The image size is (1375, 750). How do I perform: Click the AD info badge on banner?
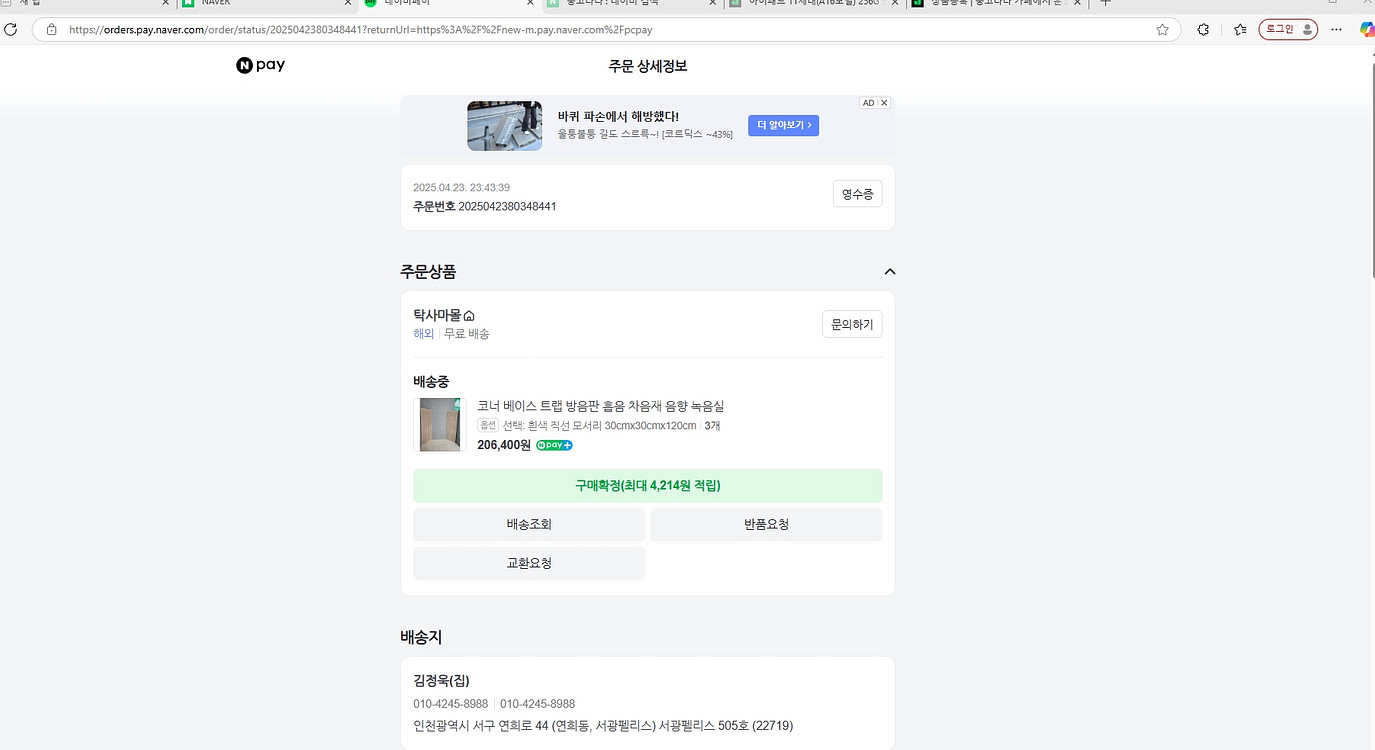pos(868,103)
